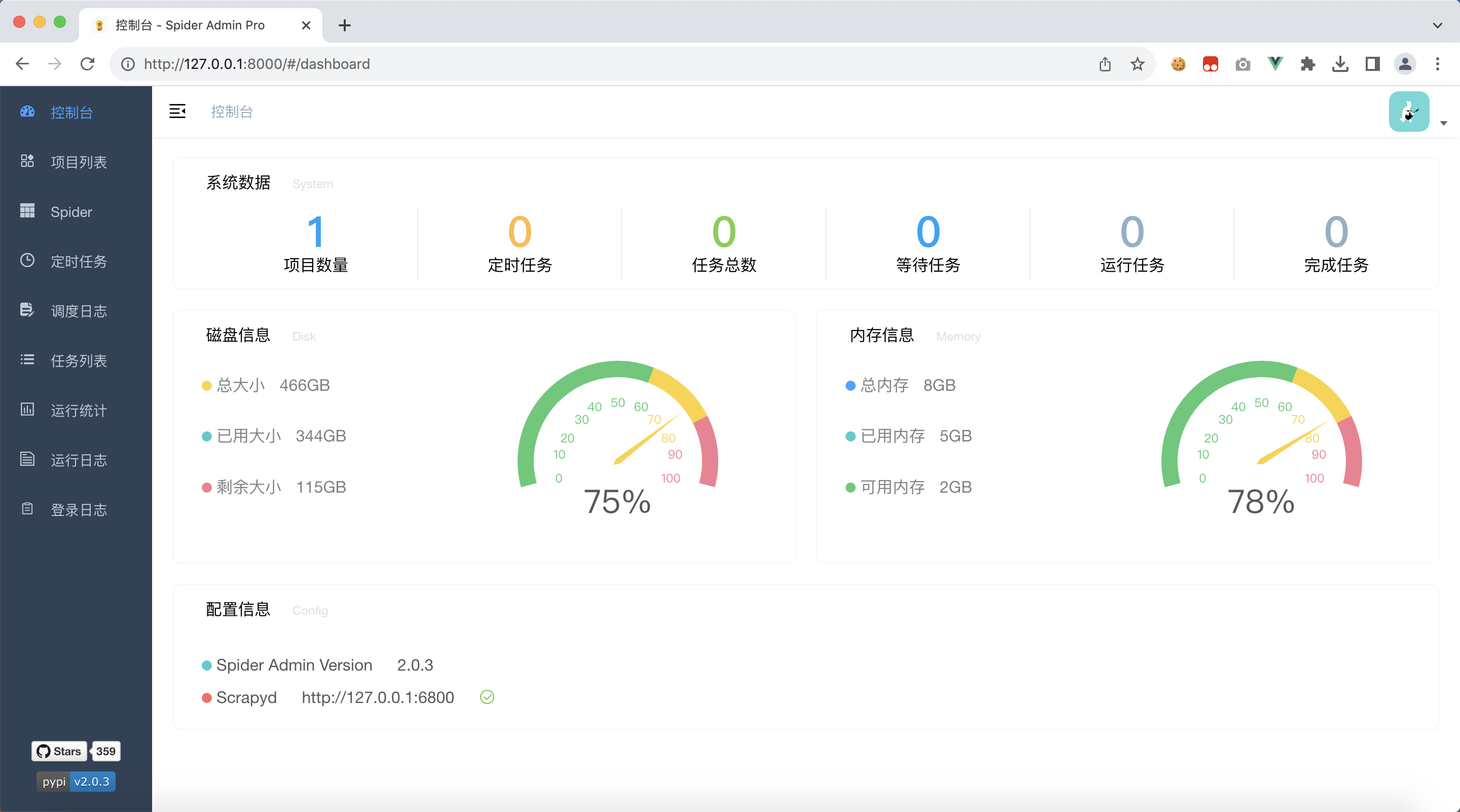Open browser downloads icon
The width and height of the screenshot is (1460, 812).
tap(1340, 64)
